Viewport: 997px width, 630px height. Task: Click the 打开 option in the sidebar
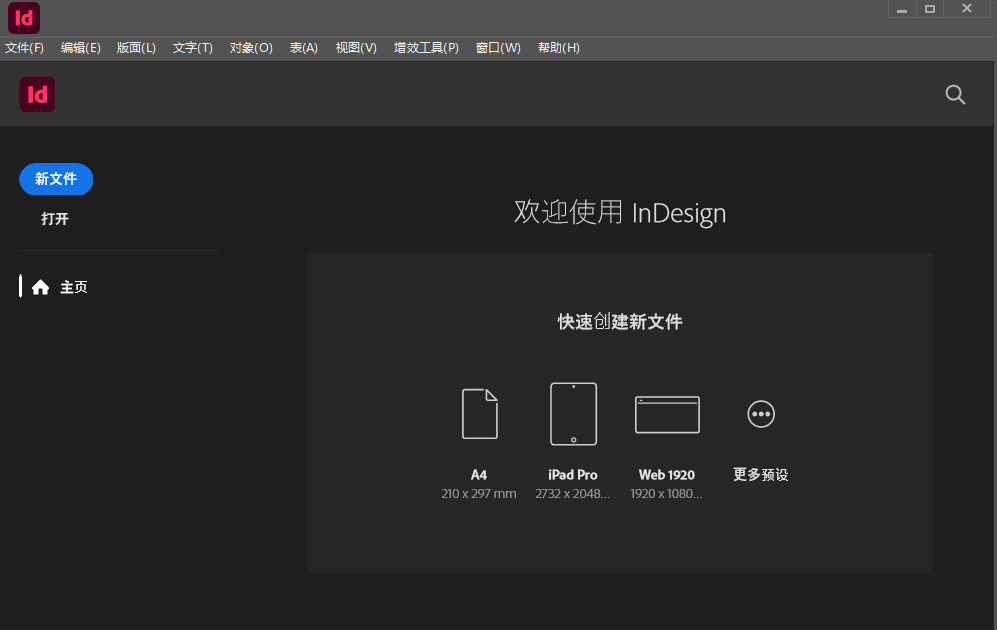(x=54, y=219)
